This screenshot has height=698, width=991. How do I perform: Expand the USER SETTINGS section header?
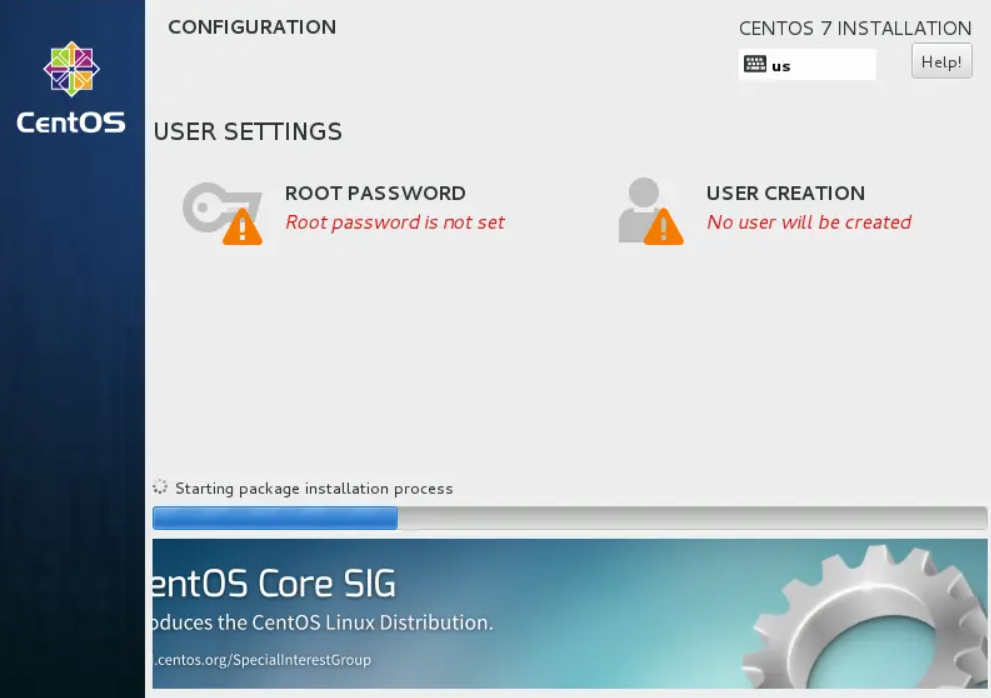pyautogui.click(x=246, y=131)
